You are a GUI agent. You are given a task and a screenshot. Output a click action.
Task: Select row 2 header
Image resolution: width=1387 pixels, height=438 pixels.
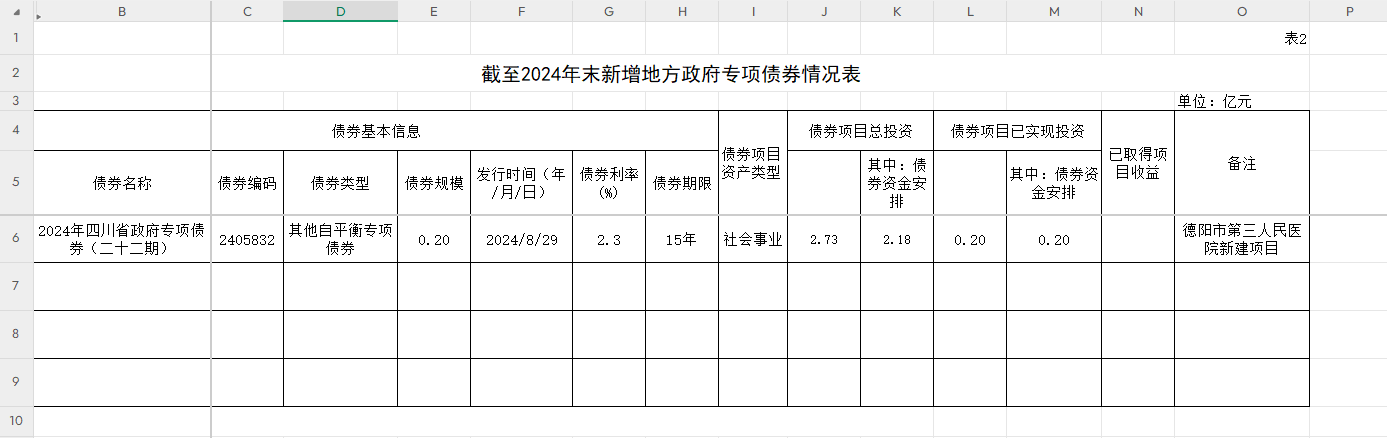click(x=17, y=74)
